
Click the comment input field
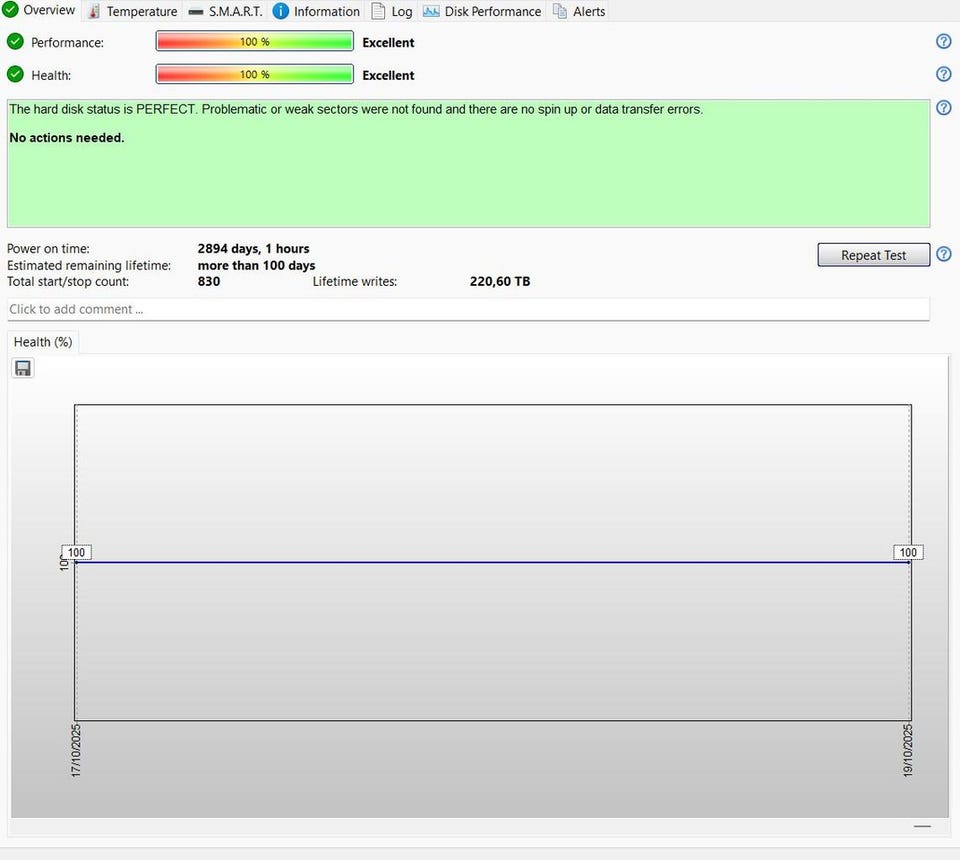468,309
